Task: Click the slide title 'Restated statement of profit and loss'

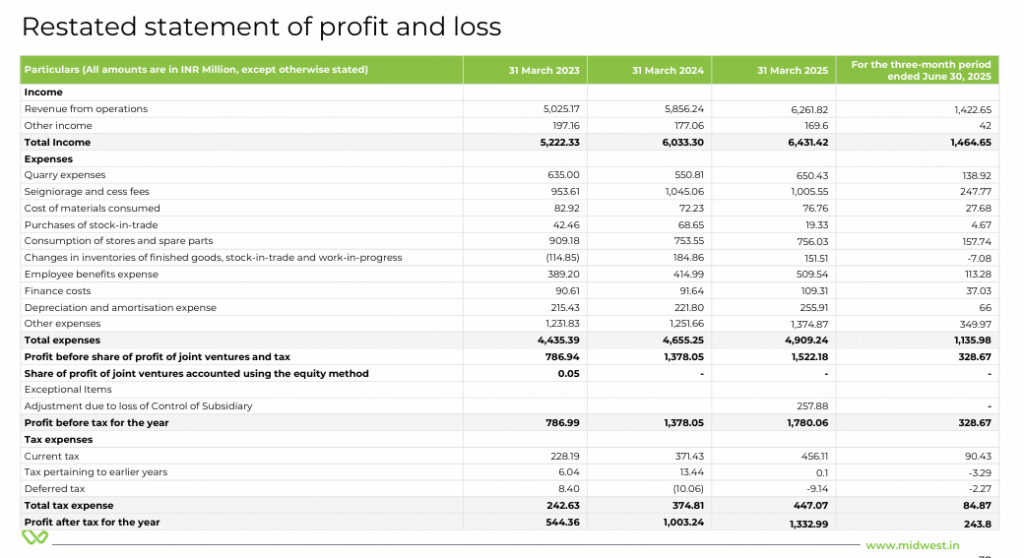Action: 261,27
